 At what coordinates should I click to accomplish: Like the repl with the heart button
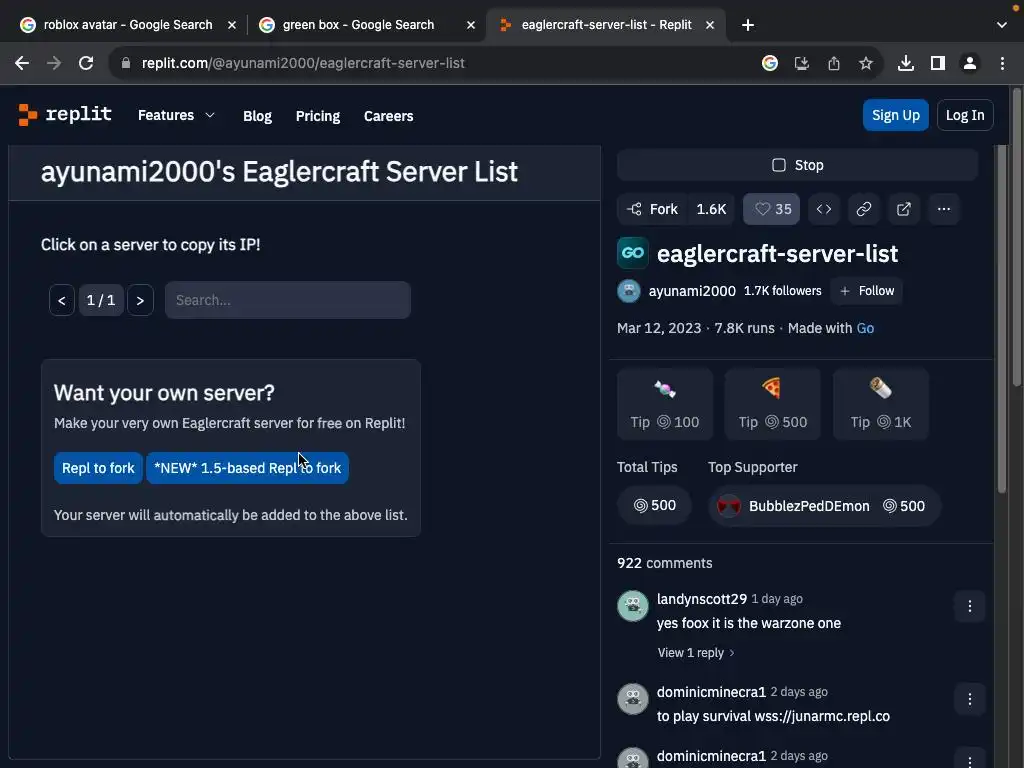[x=771, y=209]
